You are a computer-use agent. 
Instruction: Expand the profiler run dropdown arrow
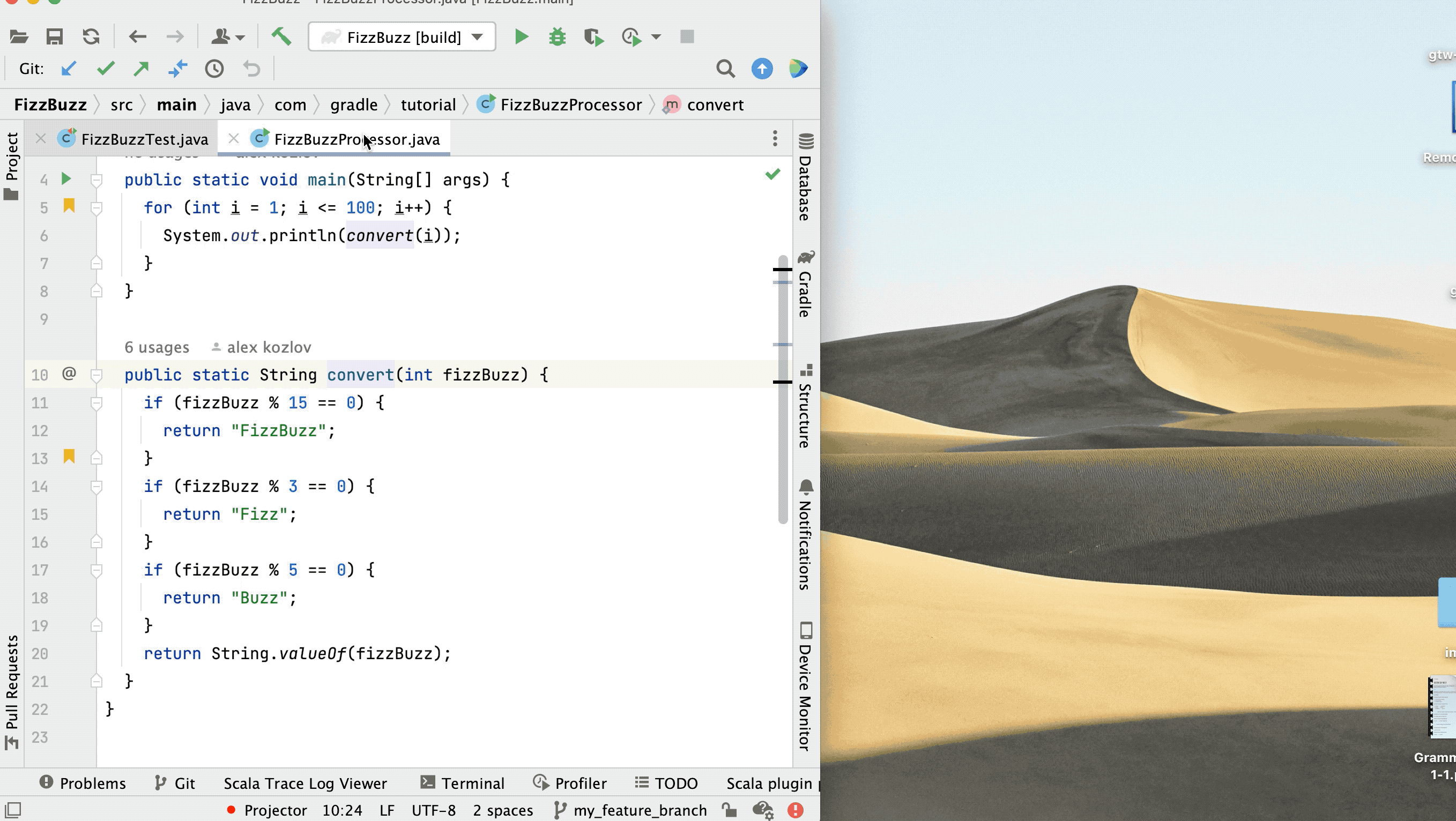[x=656, y=38]
